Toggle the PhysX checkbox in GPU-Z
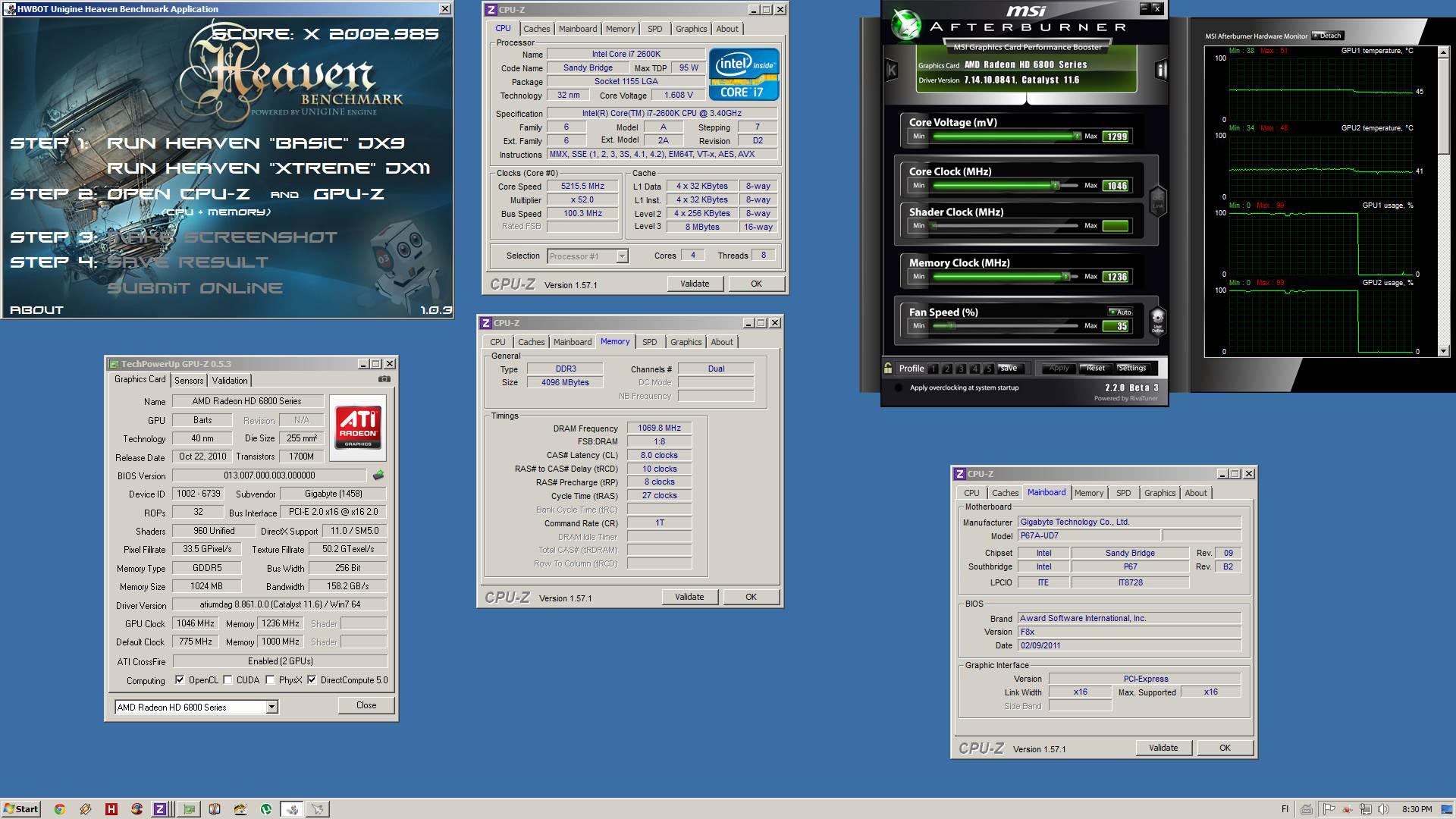 coord(270,680)
